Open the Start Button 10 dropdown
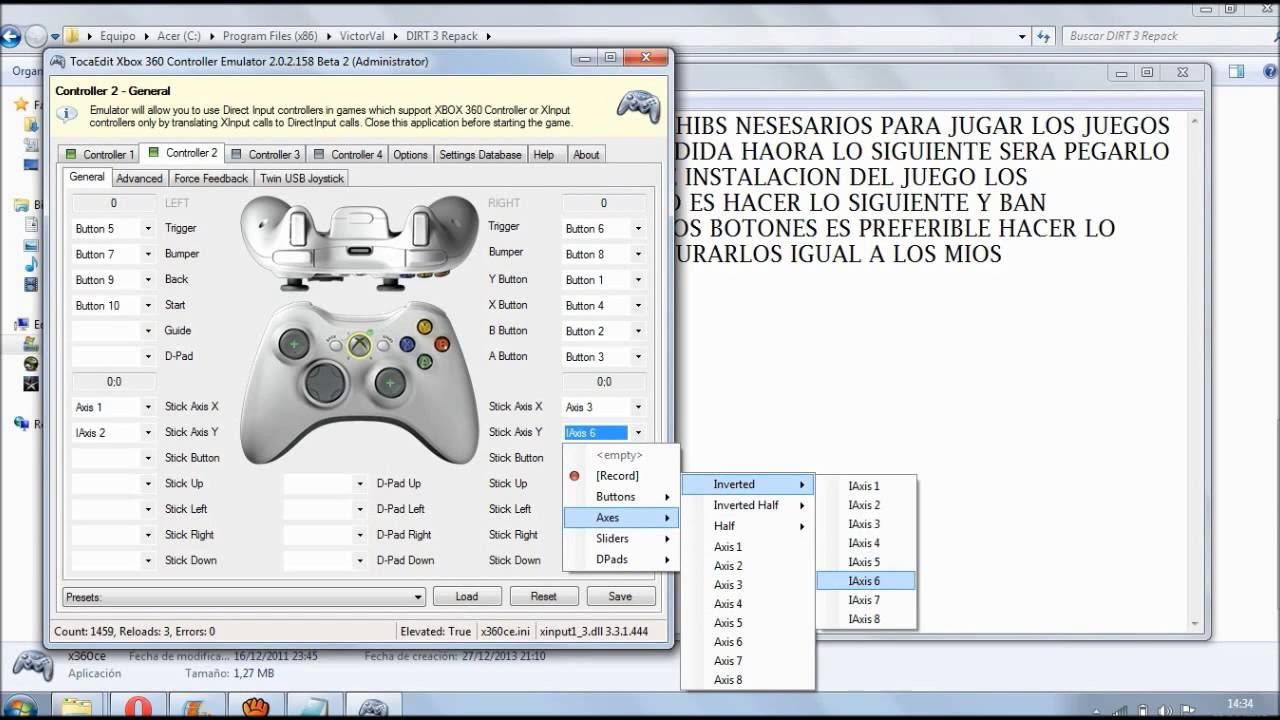 [x=148, y=306]
